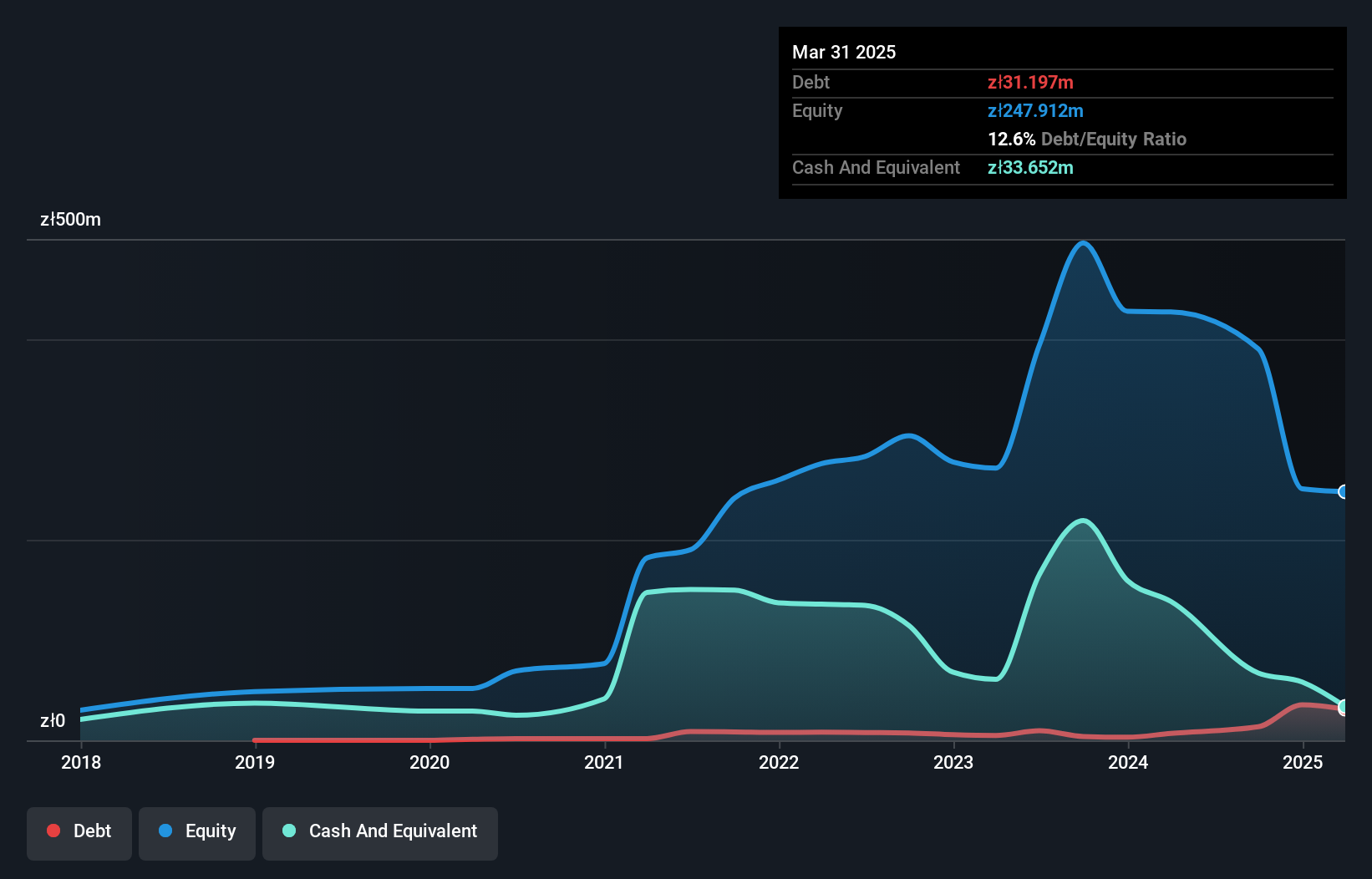The width and height of the screenshot is (1372, 879).
Task: Toggle visibility of the Equity series
Action: pos(197,831)
